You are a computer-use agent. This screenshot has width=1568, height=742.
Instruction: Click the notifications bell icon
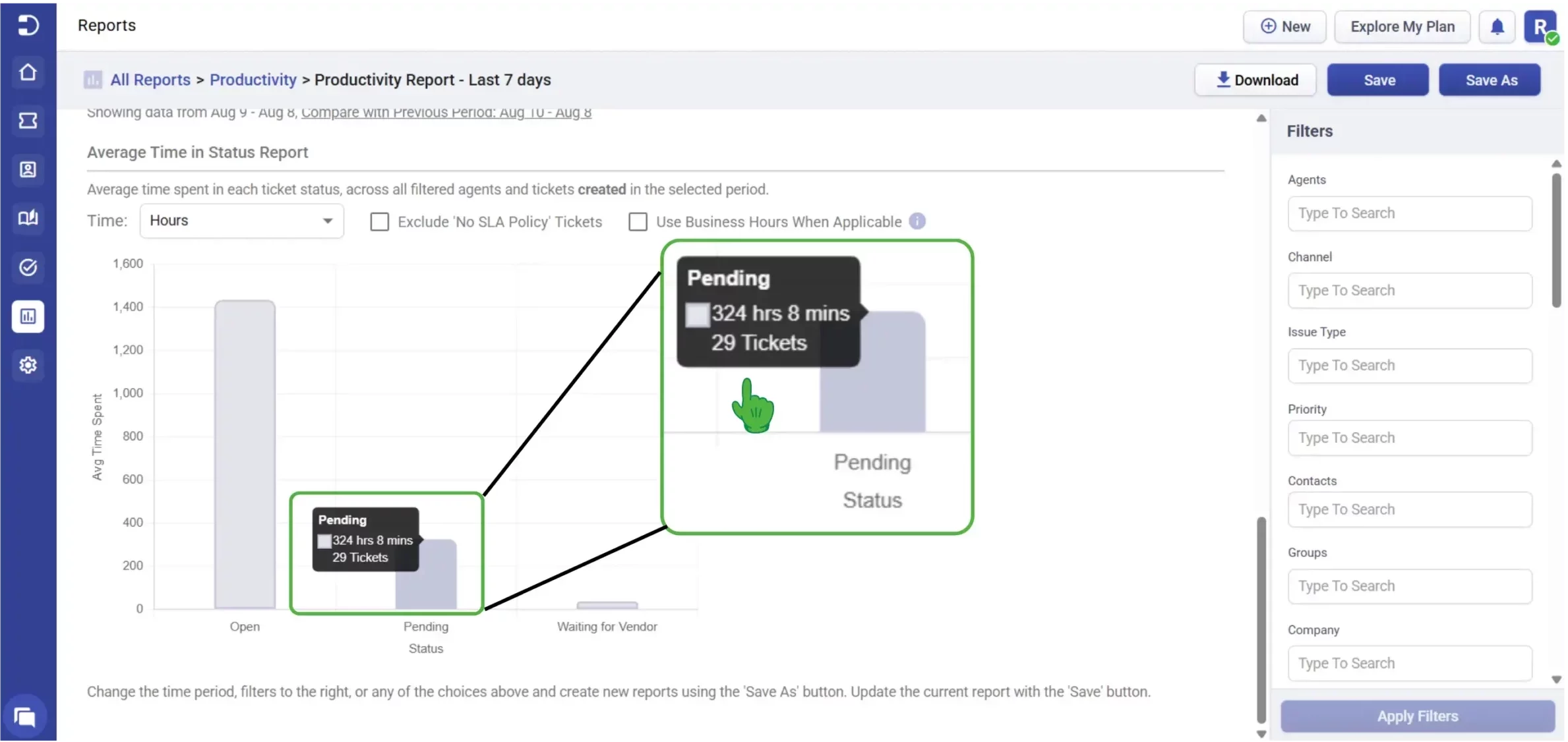[1497, 26]
